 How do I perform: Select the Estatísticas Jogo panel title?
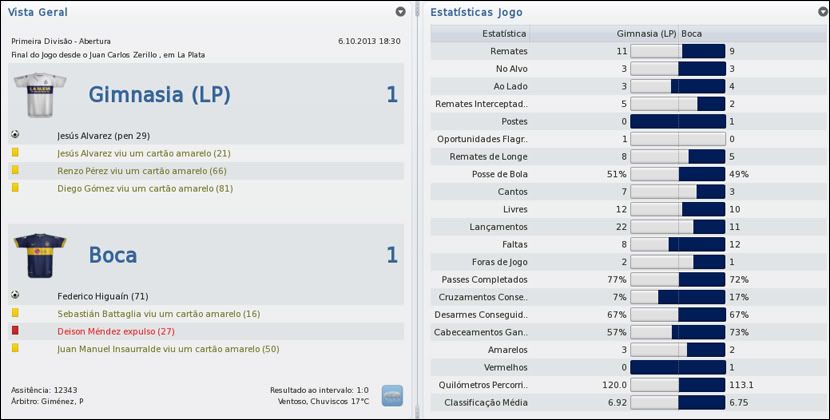point(476,12)
